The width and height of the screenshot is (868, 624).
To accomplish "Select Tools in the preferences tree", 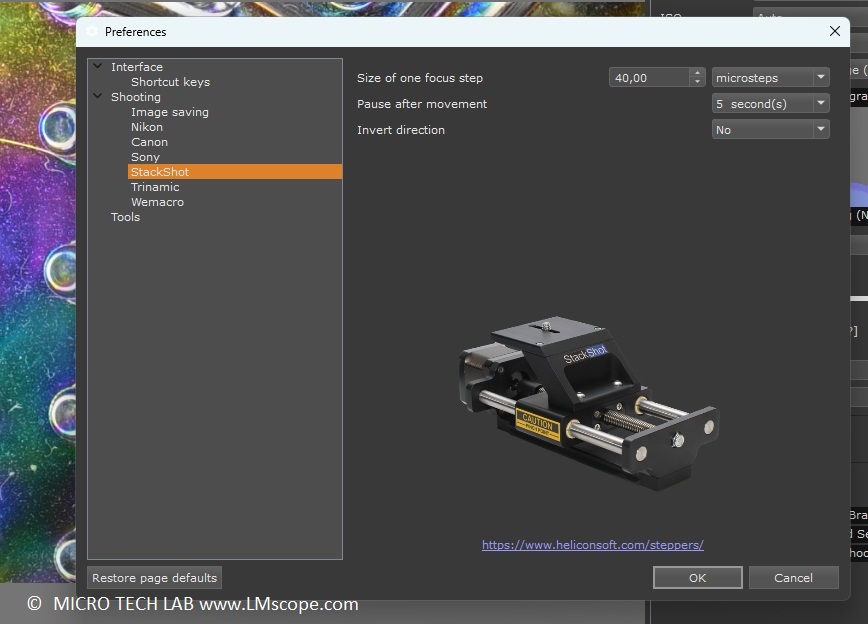I will tap(125, 217).
